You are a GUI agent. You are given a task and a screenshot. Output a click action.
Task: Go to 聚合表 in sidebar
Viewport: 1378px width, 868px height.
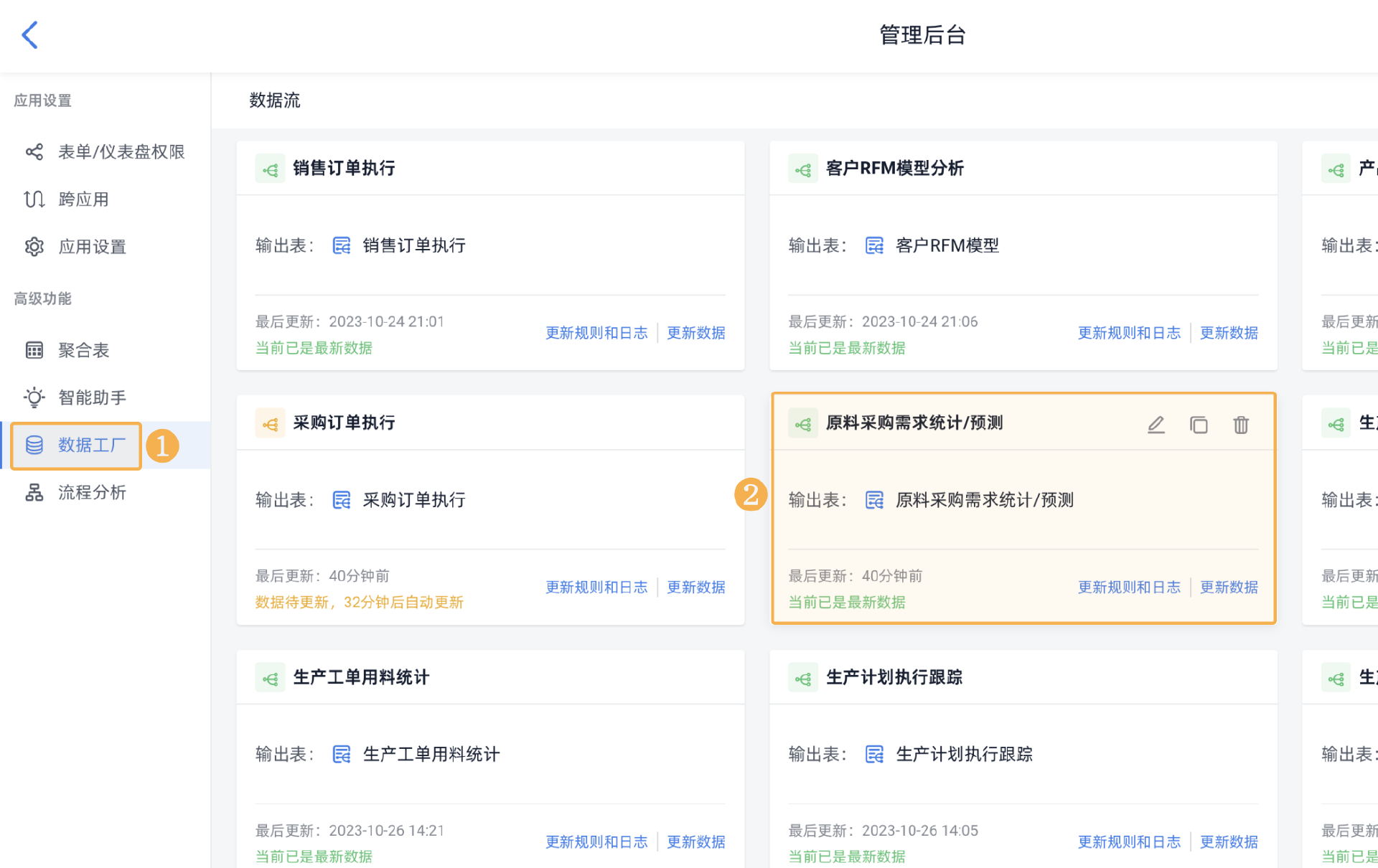(x=83, y=350)
